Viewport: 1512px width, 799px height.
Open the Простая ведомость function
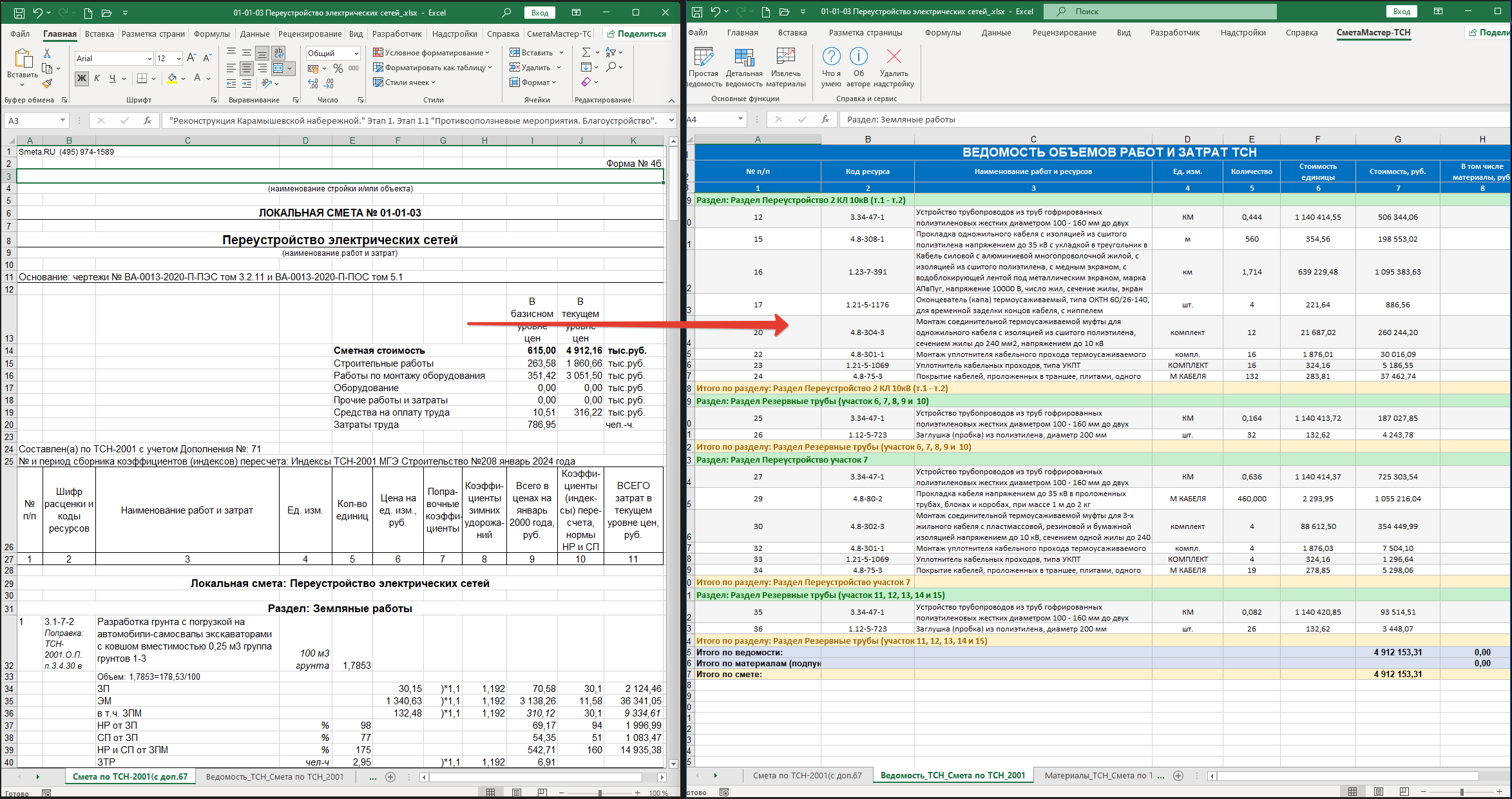(x=703, y=67)
